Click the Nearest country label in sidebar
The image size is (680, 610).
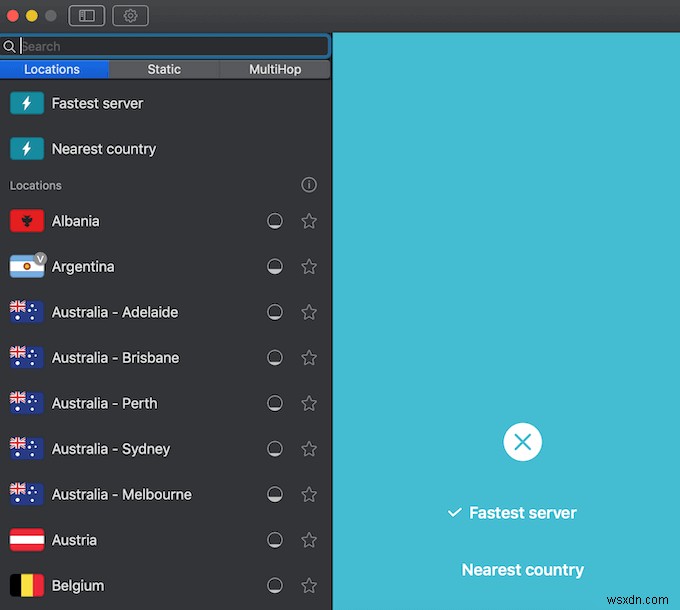[104, 149]
